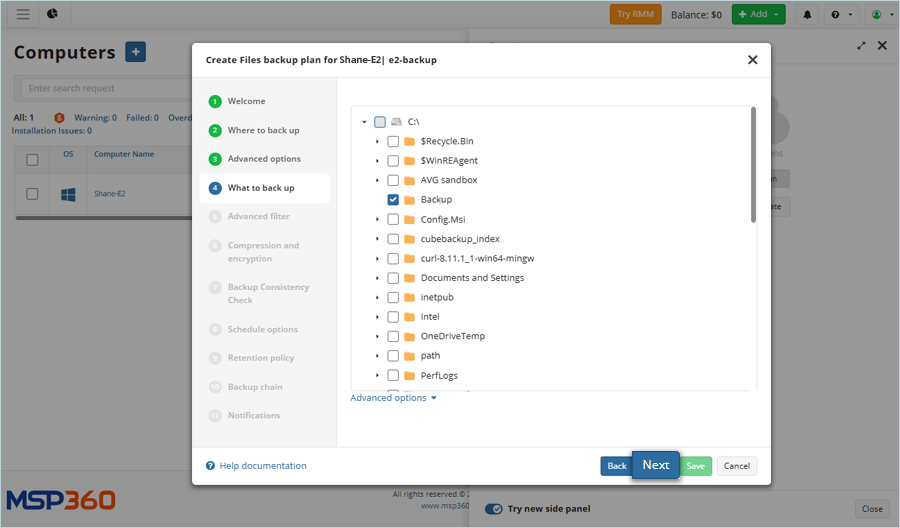The height and width of the screenshot is (528, 900).
Task: Click the folder tree vertical scrollbar
Action: tap(752, 165)
